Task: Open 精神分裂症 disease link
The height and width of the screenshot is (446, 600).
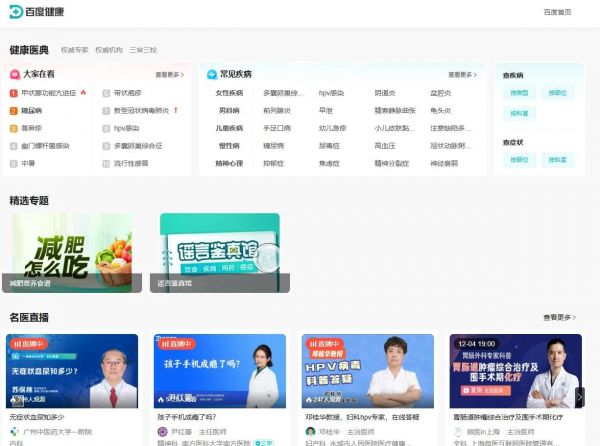Action: (392, 163)
